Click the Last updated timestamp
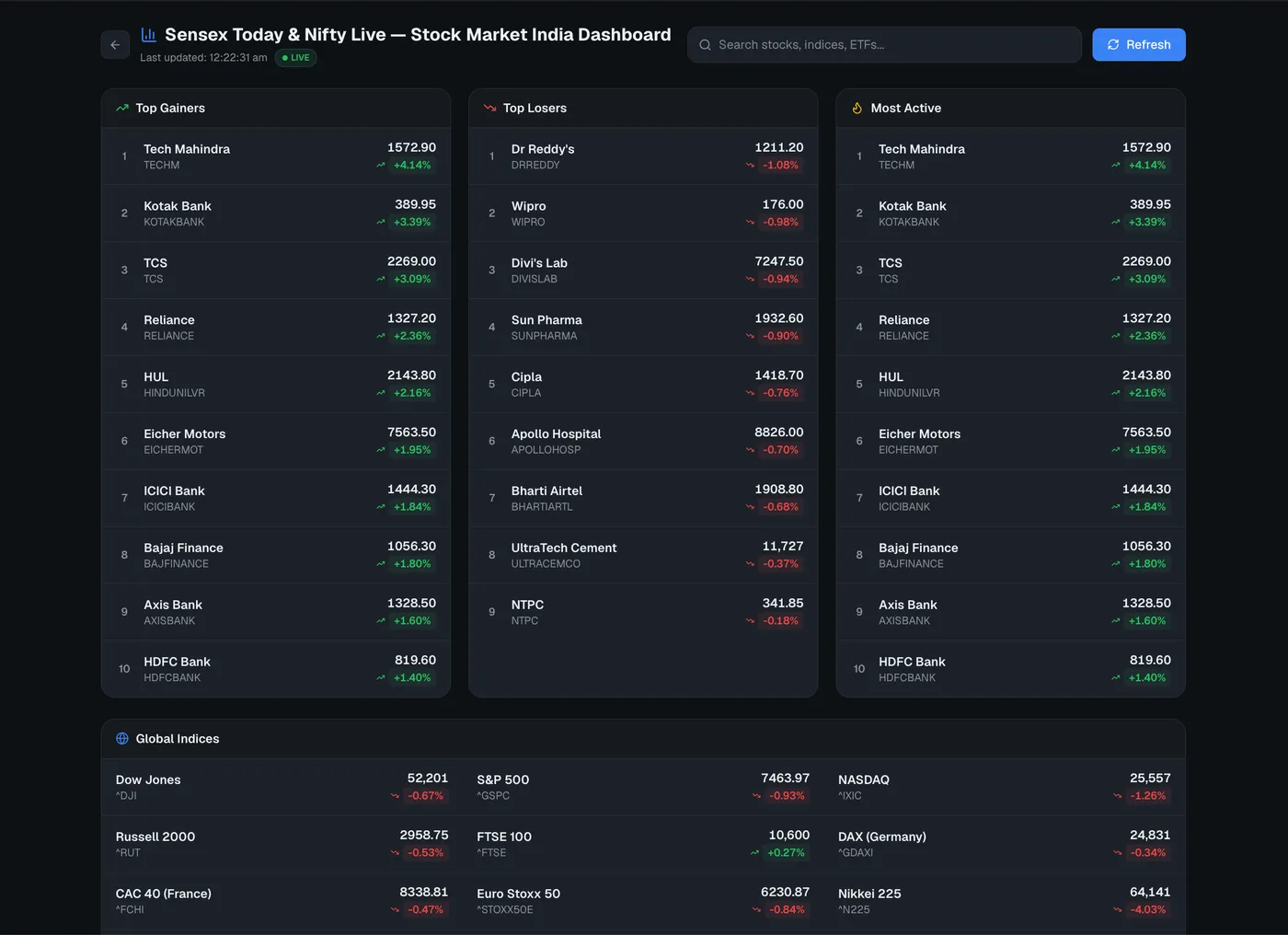The height and width of the screenshot is (935, 1288). [x=203, y=58]
